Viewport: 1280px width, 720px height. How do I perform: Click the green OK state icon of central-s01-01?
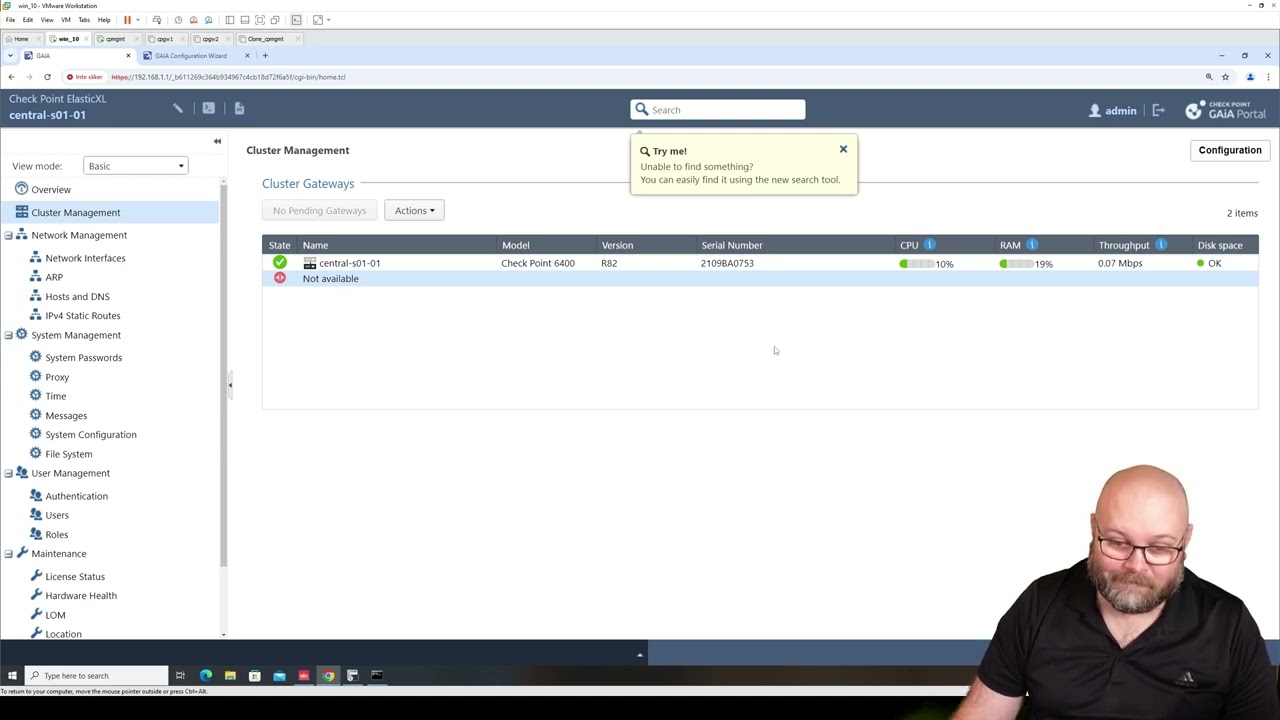click(280, 263)
